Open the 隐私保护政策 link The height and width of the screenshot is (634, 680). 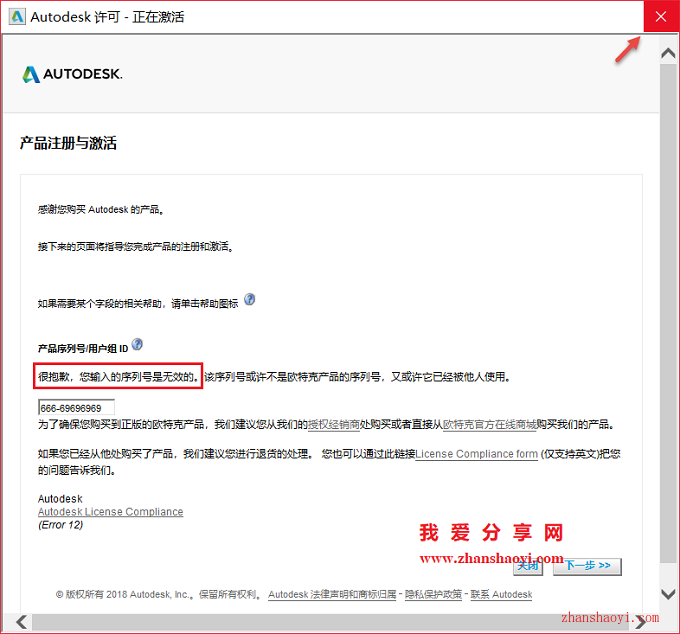tap(433, 595)
